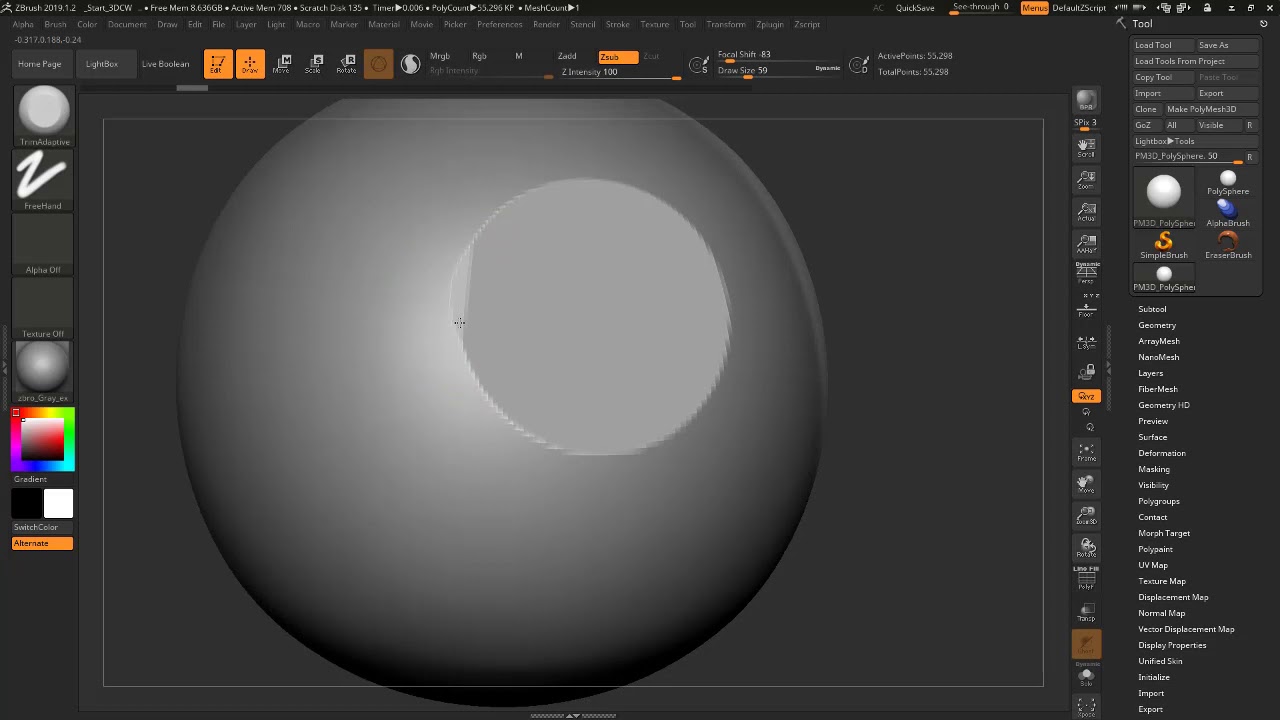Select the PolySphere tool icon

click(x=1228, y=181)
